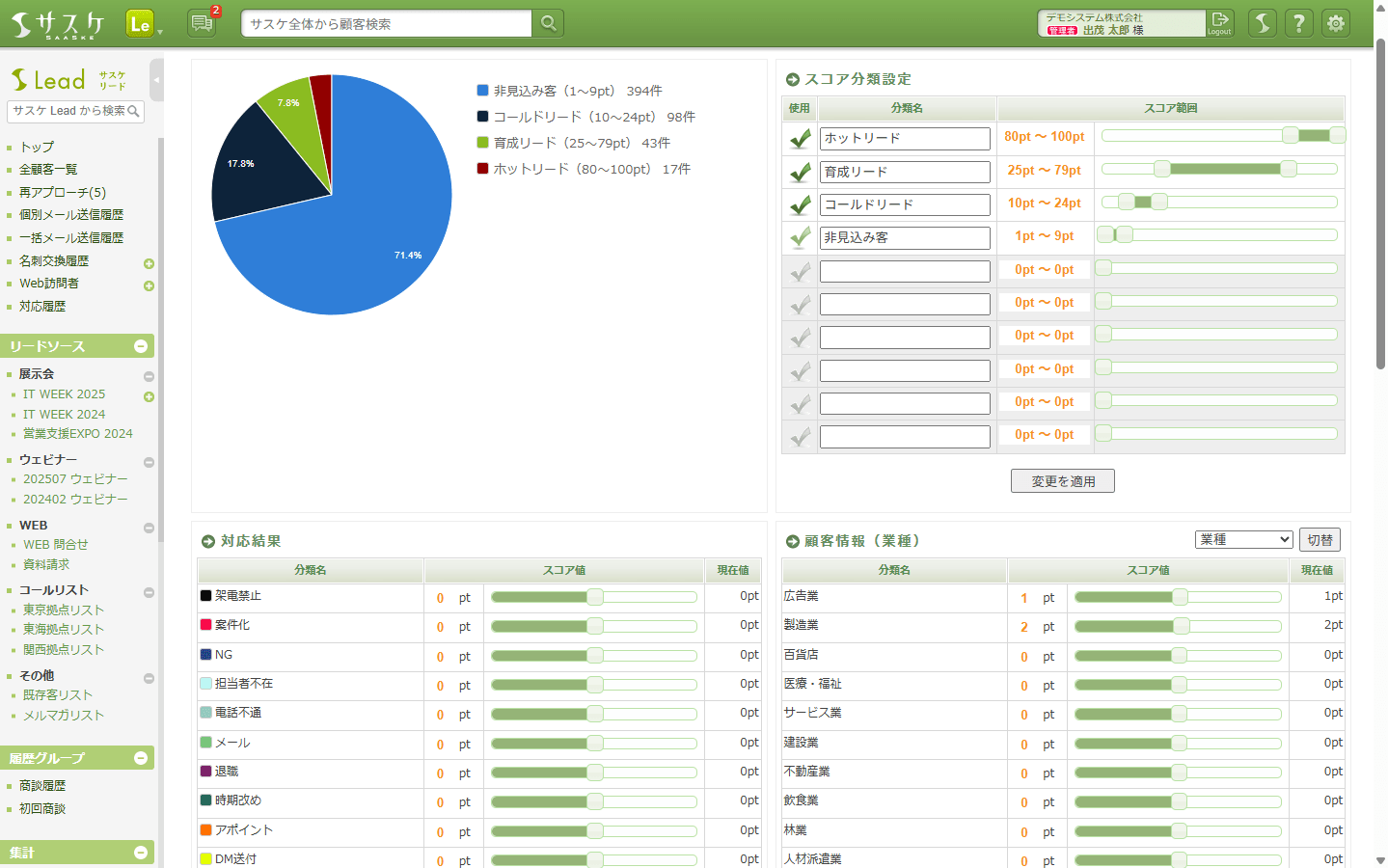
Task: Open 全顧客一覧 in the sidebar
Action: [x=48, y=170]
